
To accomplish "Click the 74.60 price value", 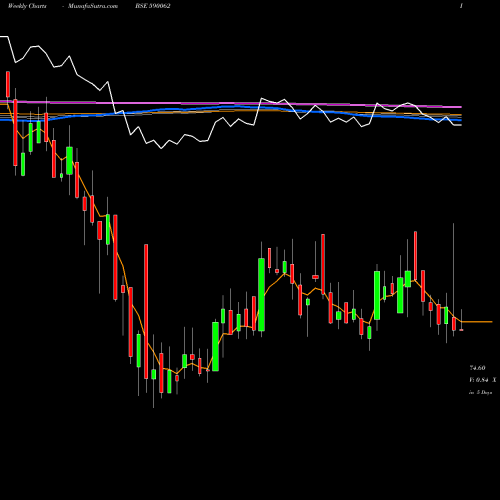I will coord(477,368).
